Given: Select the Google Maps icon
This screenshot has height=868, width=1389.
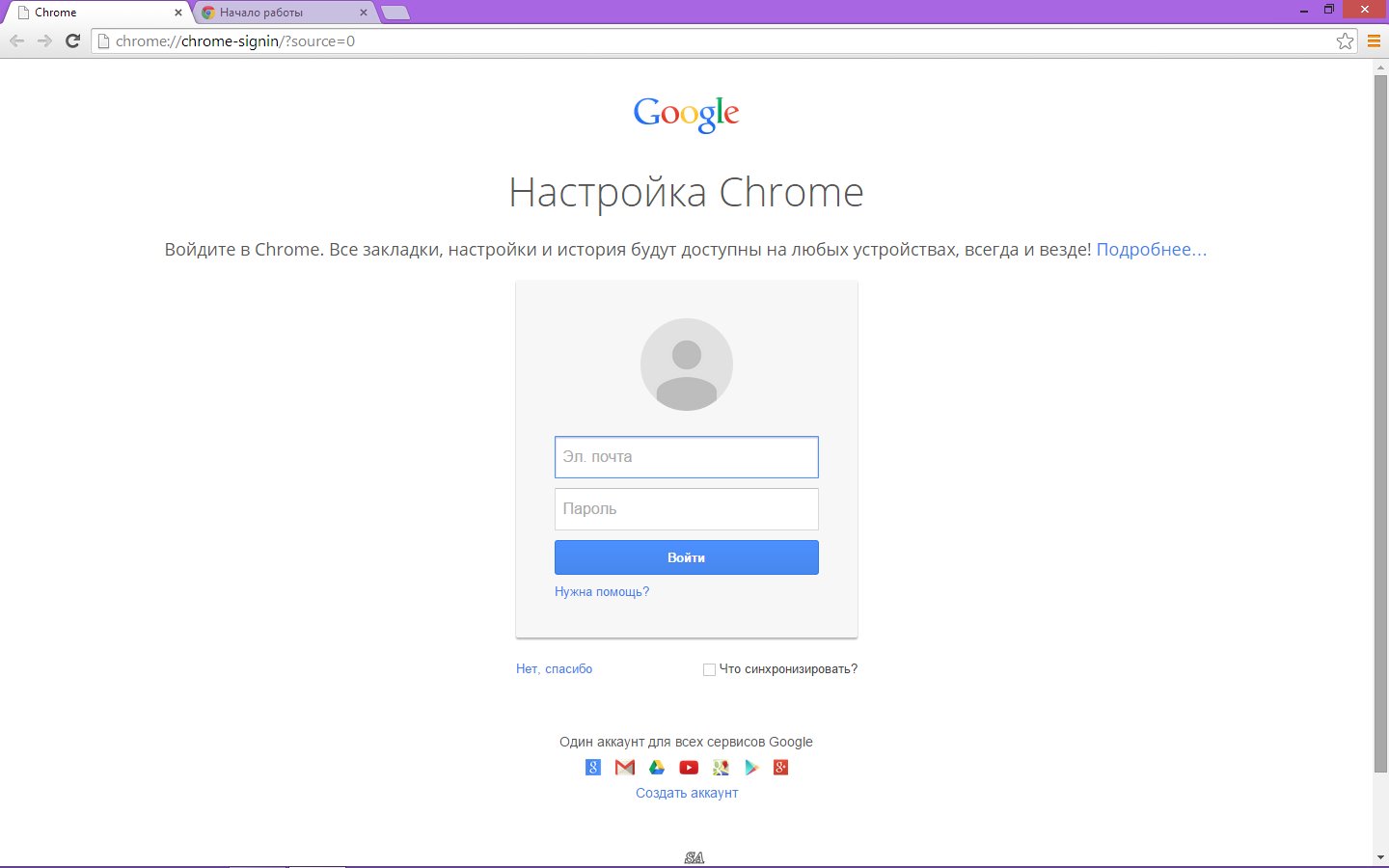Looking at the screenshot, I should coord(720,767).
